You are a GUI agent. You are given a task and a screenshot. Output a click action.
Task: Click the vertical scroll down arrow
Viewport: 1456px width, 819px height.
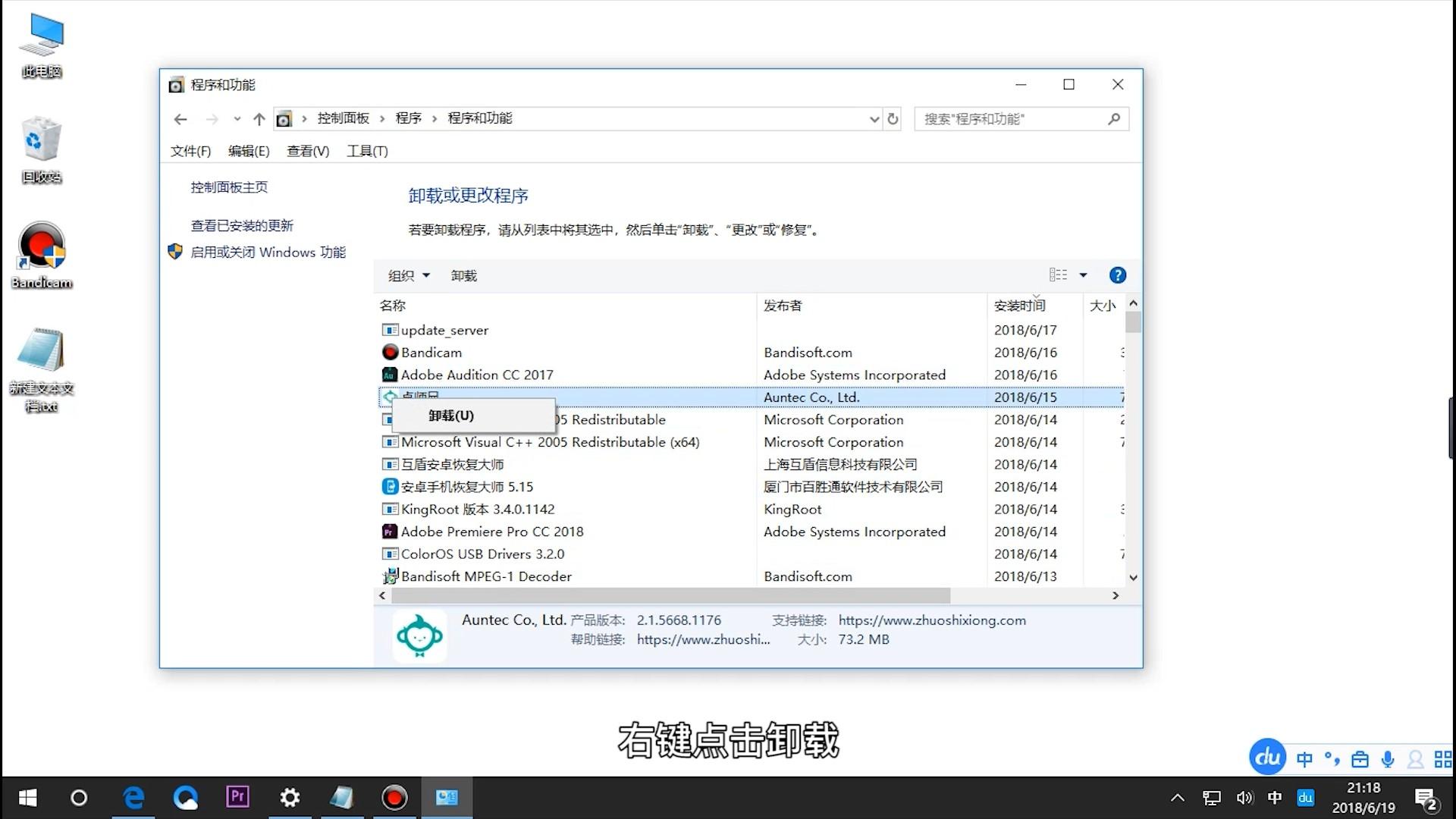pos(1133,577)
